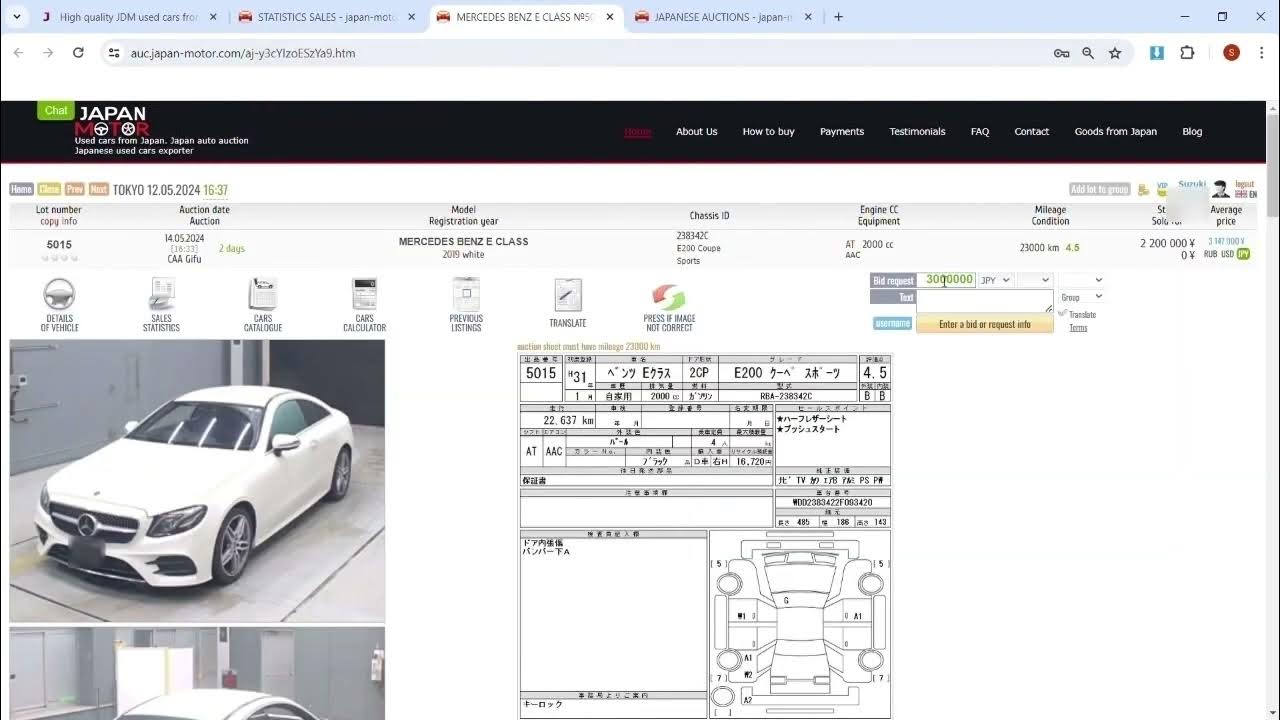
Task: Click the Translate document icon
Action: [568, 296]
